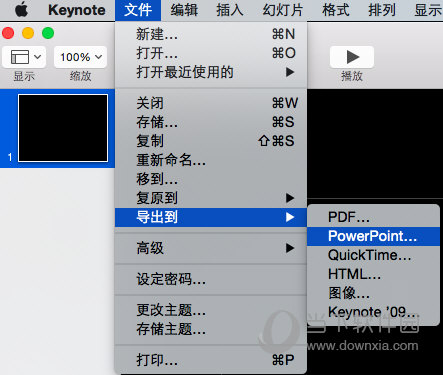The height and width of the screenshot is (375, 443).
Task: Select slide 1 thumbnail in navigator
Action: pyautogui.click(x=63, y=128)
